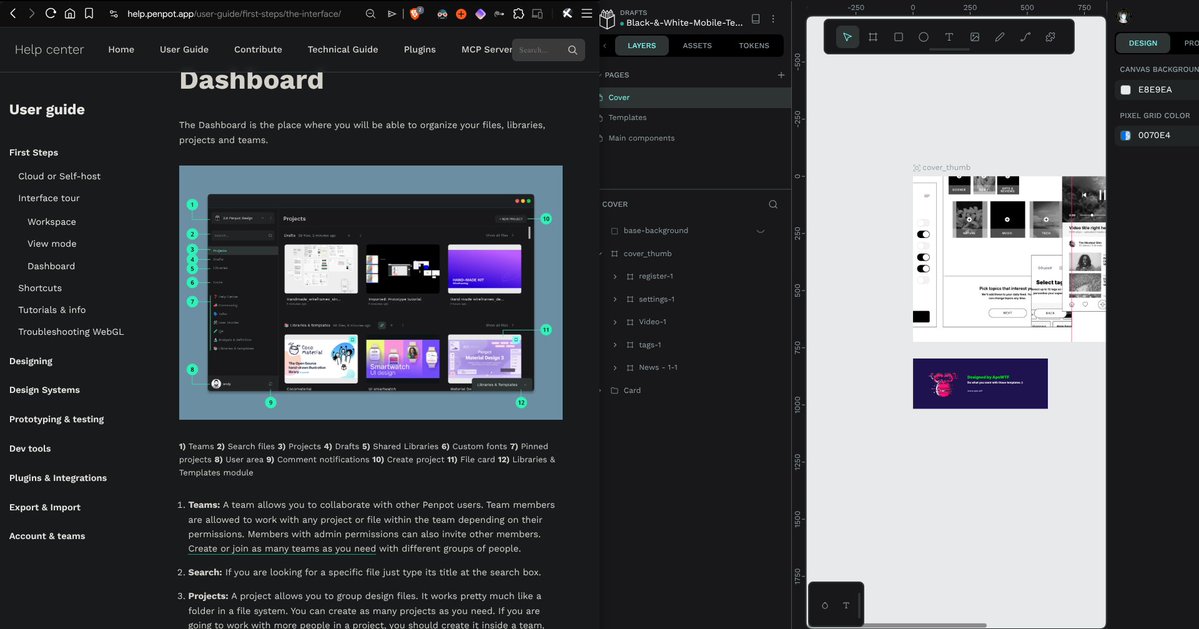Select the cover_thumb layer
Viewport: 1199px width, 629px height.
tap(647, 254)
